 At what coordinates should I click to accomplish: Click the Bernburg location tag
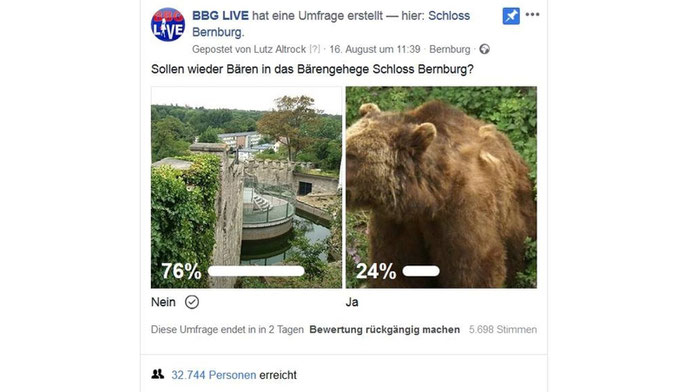[x=450, y=49]
